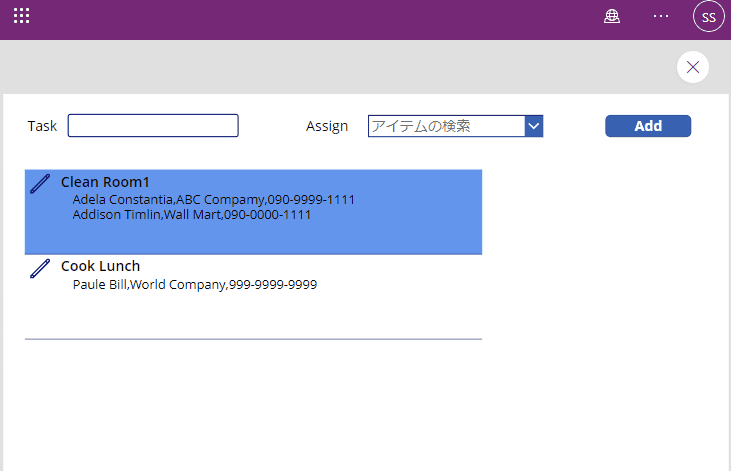Click the Addison Timlin assignee line
This screenshot has height=471, width=731.
click(x=191, y=214)
